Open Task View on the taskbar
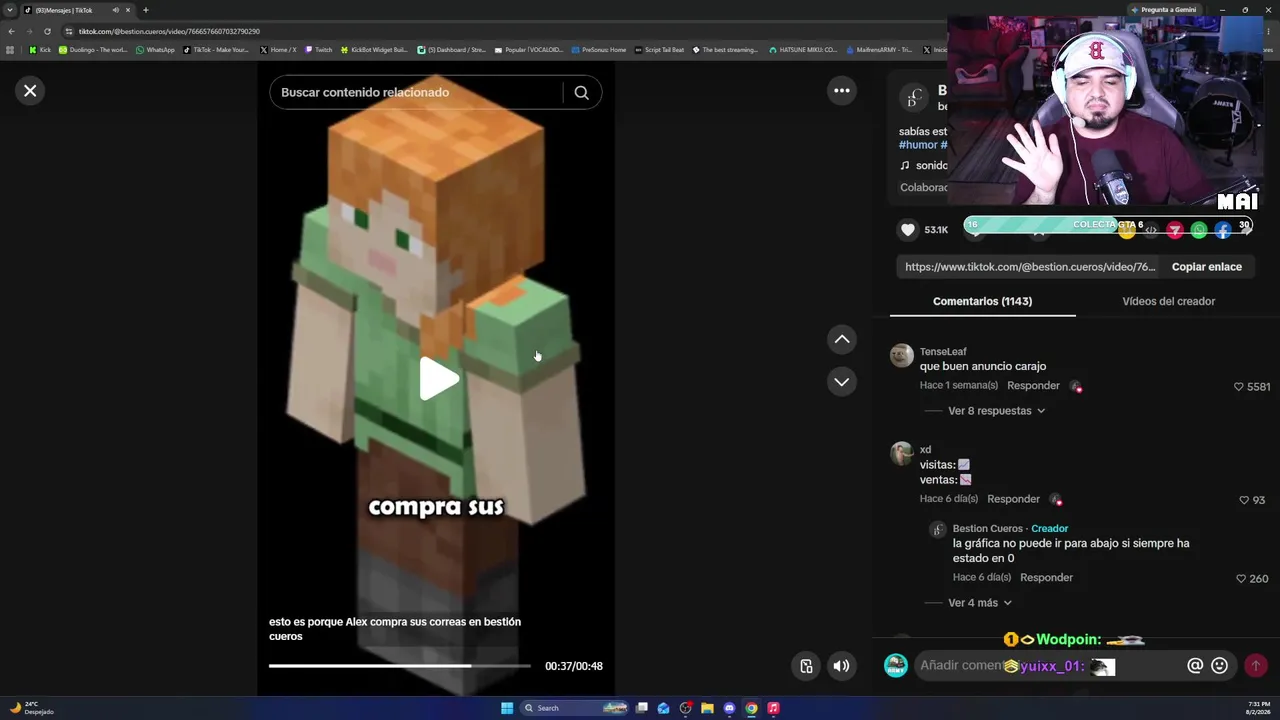 (x=641, y=708)
